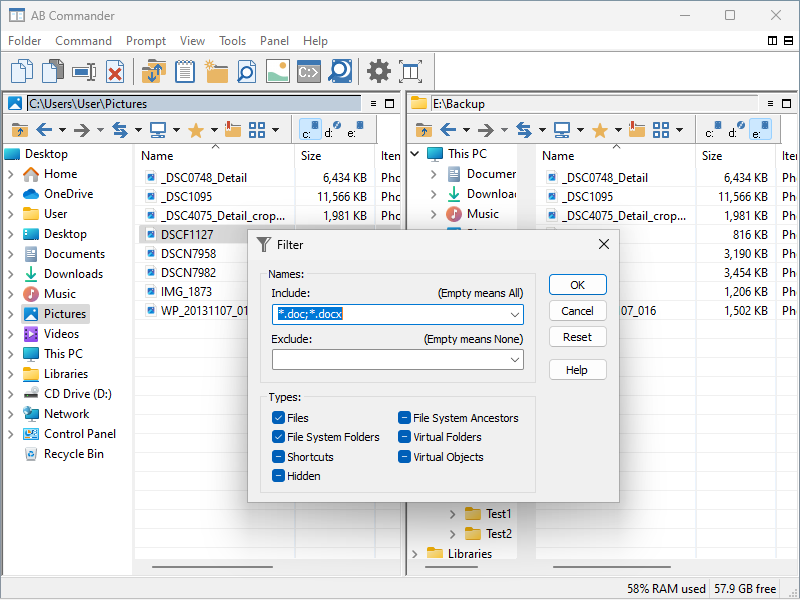Click the disk search toolbar icon
The image size is (800, 600).
point(340,71)
